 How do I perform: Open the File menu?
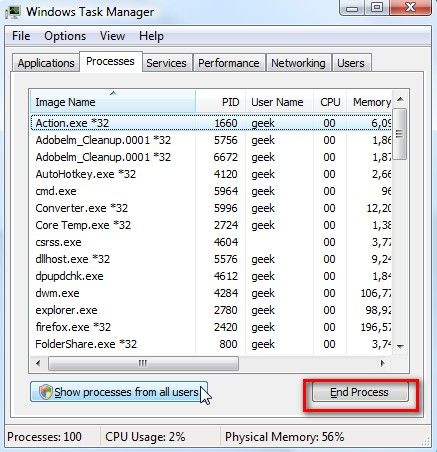(21, 36)
